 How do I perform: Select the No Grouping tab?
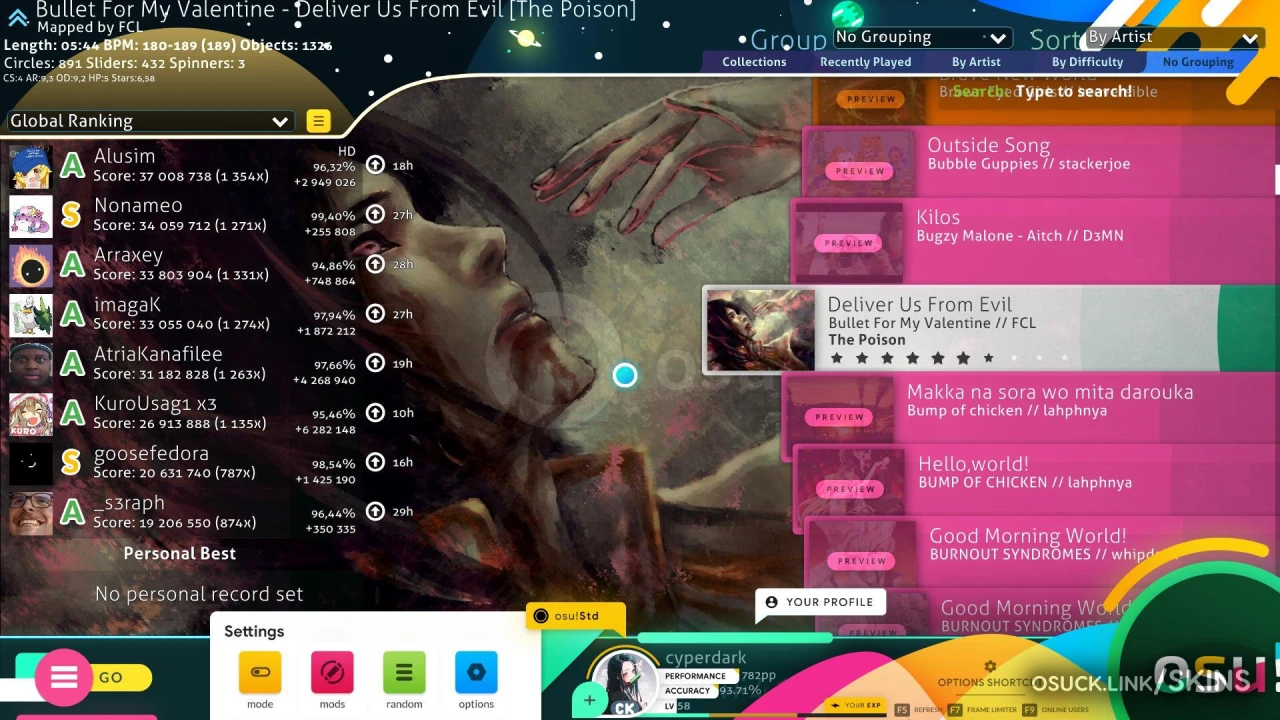click(x=1198, y=62)
